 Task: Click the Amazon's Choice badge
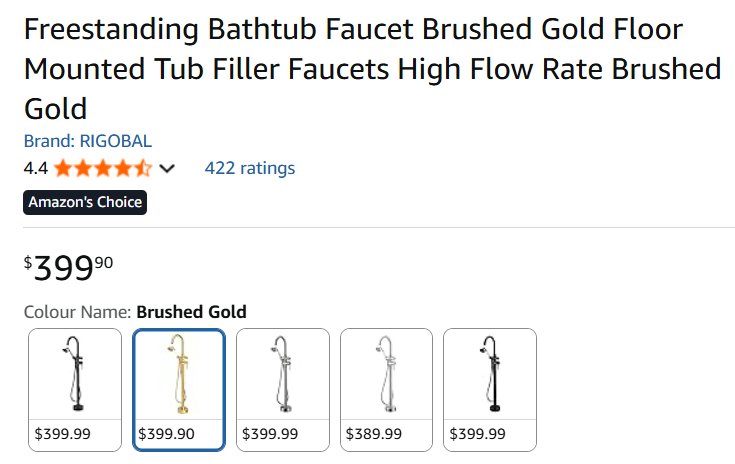tap(86, 202)
